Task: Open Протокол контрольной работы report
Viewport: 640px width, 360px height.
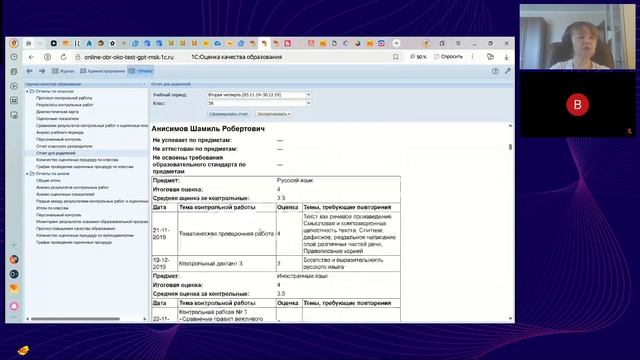Action: pyautogui.click(x=64, y=98)
